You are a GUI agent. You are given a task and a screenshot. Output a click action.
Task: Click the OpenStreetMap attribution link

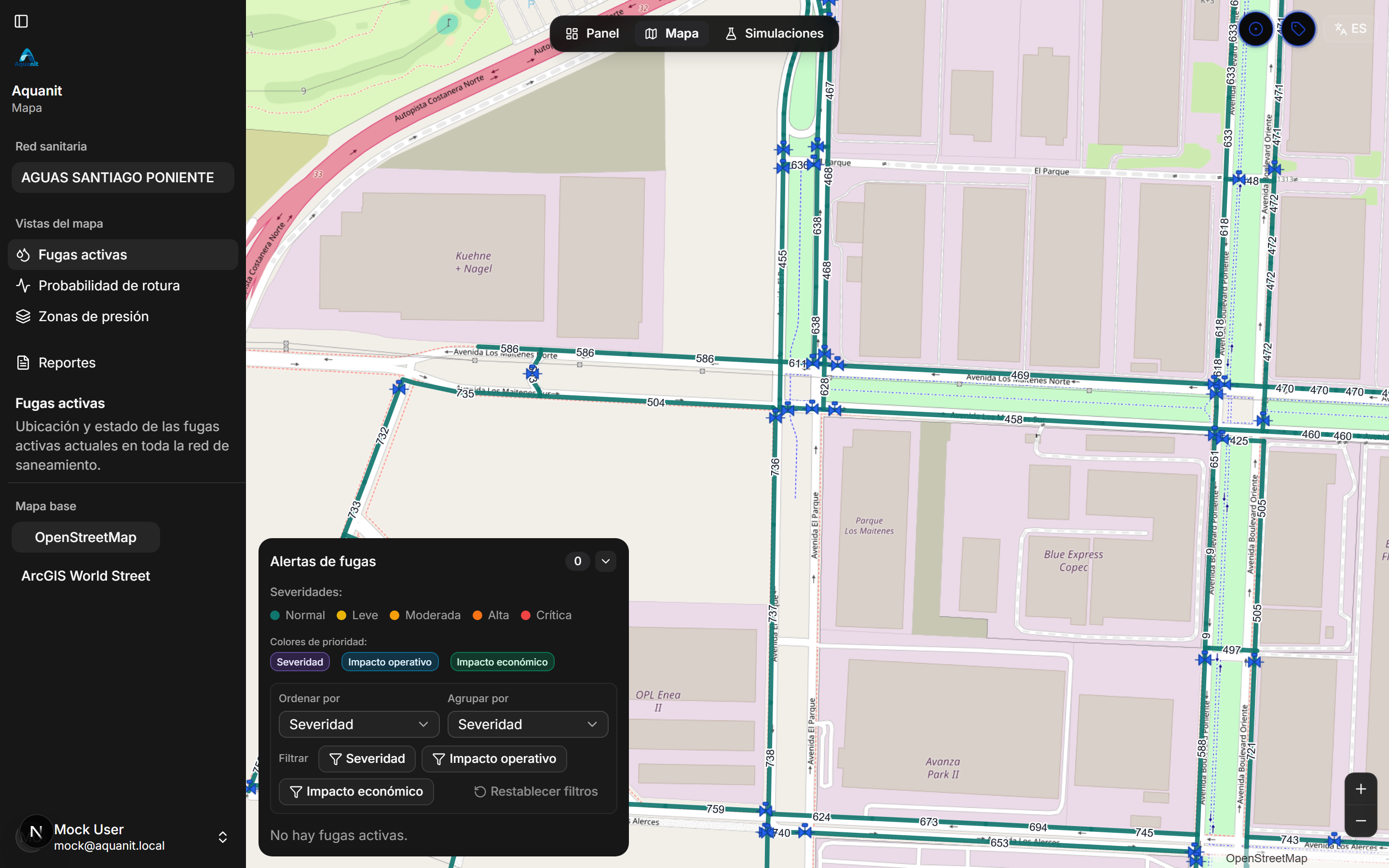pos(1266,858)
